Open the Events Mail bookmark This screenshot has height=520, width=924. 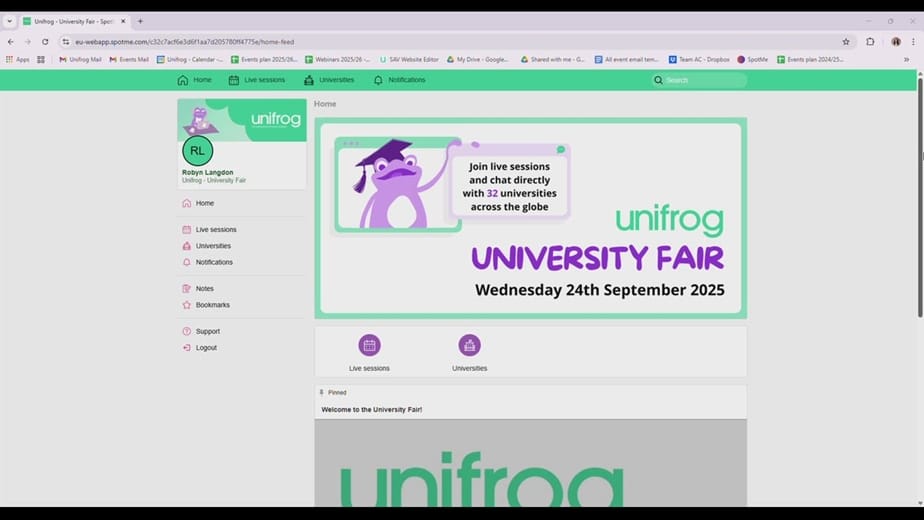129,60
